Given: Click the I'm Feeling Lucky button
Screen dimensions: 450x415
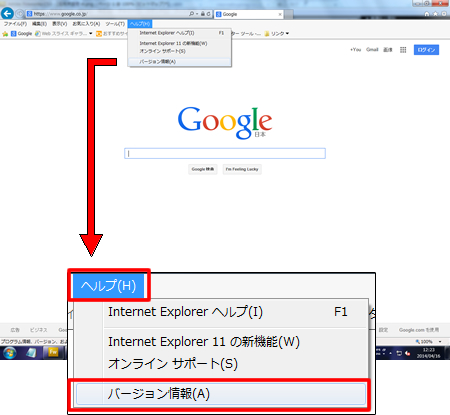Looking at the screenshot, I should 242,169.
